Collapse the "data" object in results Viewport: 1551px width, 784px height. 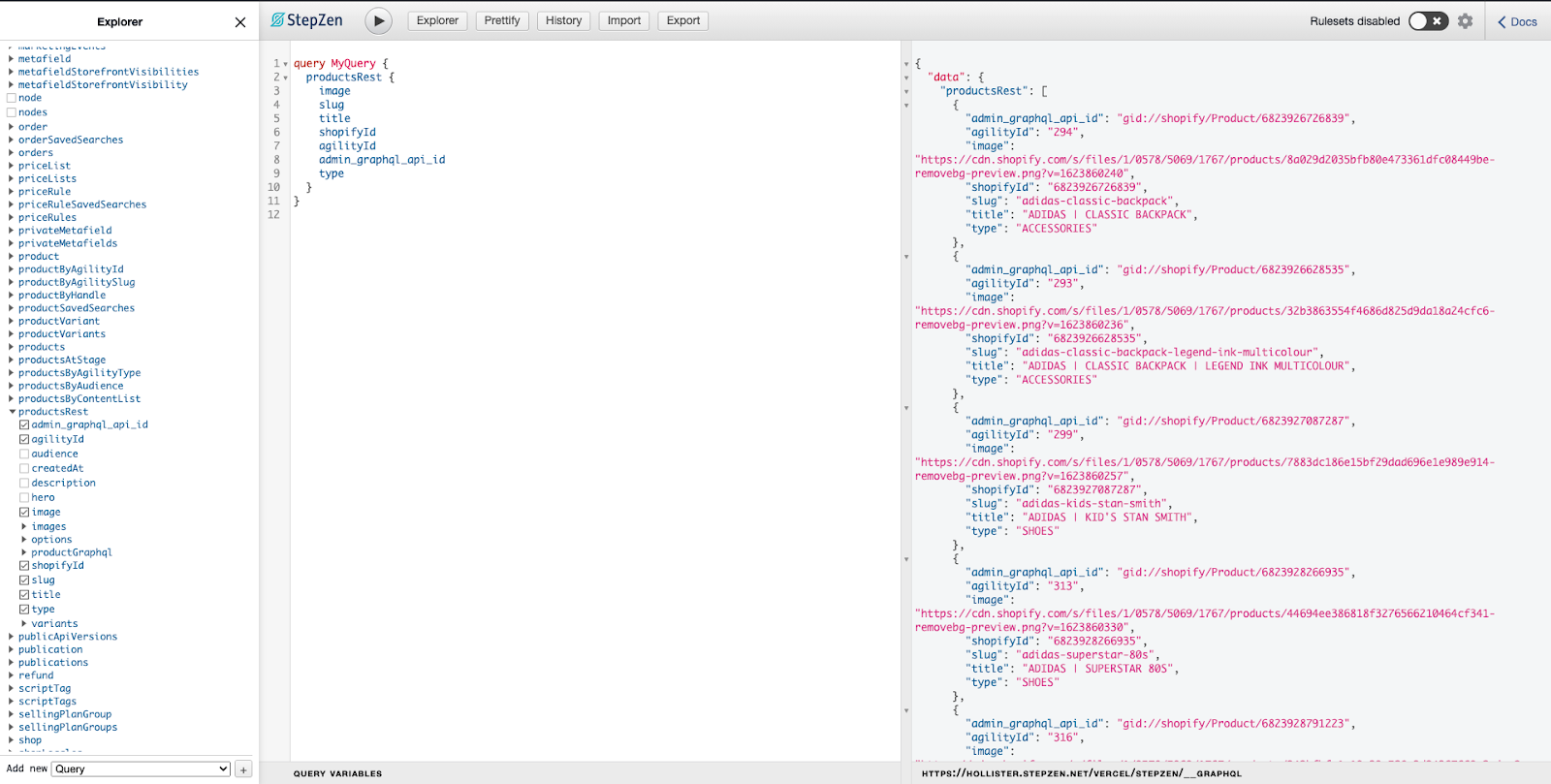906,78
